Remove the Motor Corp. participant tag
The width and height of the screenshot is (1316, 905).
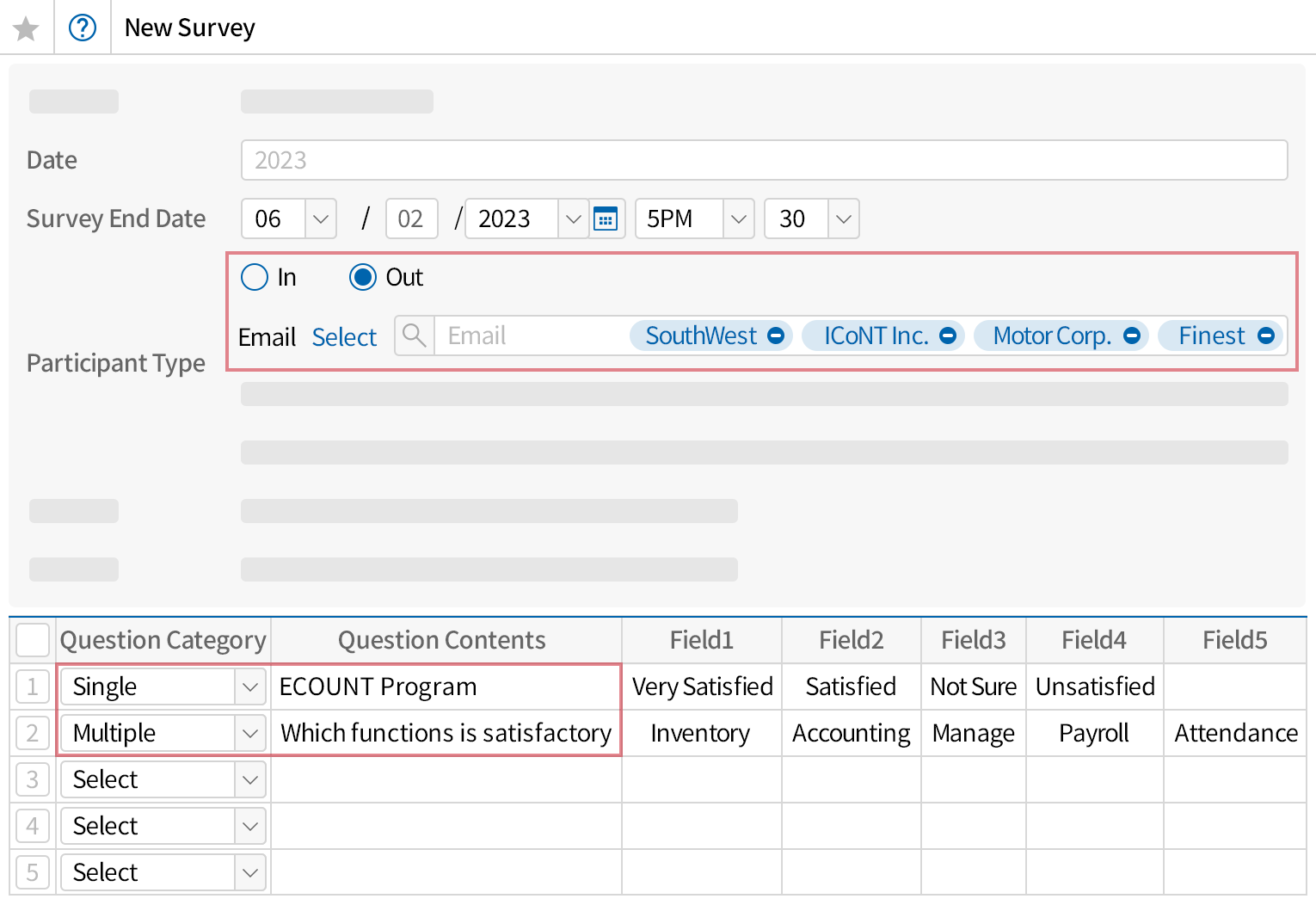(x=1132, y=336)
